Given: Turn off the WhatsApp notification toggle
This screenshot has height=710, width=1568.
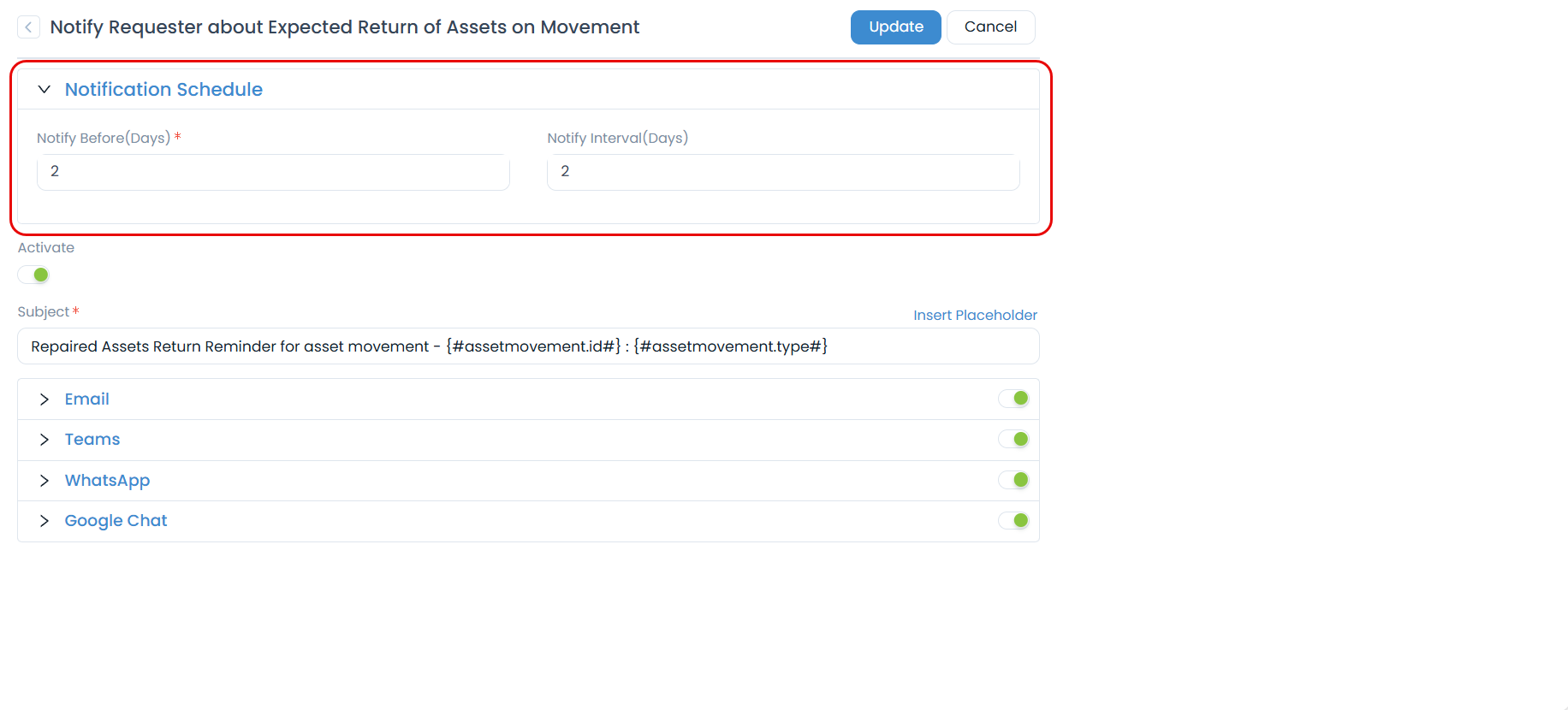Looking at the screenshot, I should 1014,480.
